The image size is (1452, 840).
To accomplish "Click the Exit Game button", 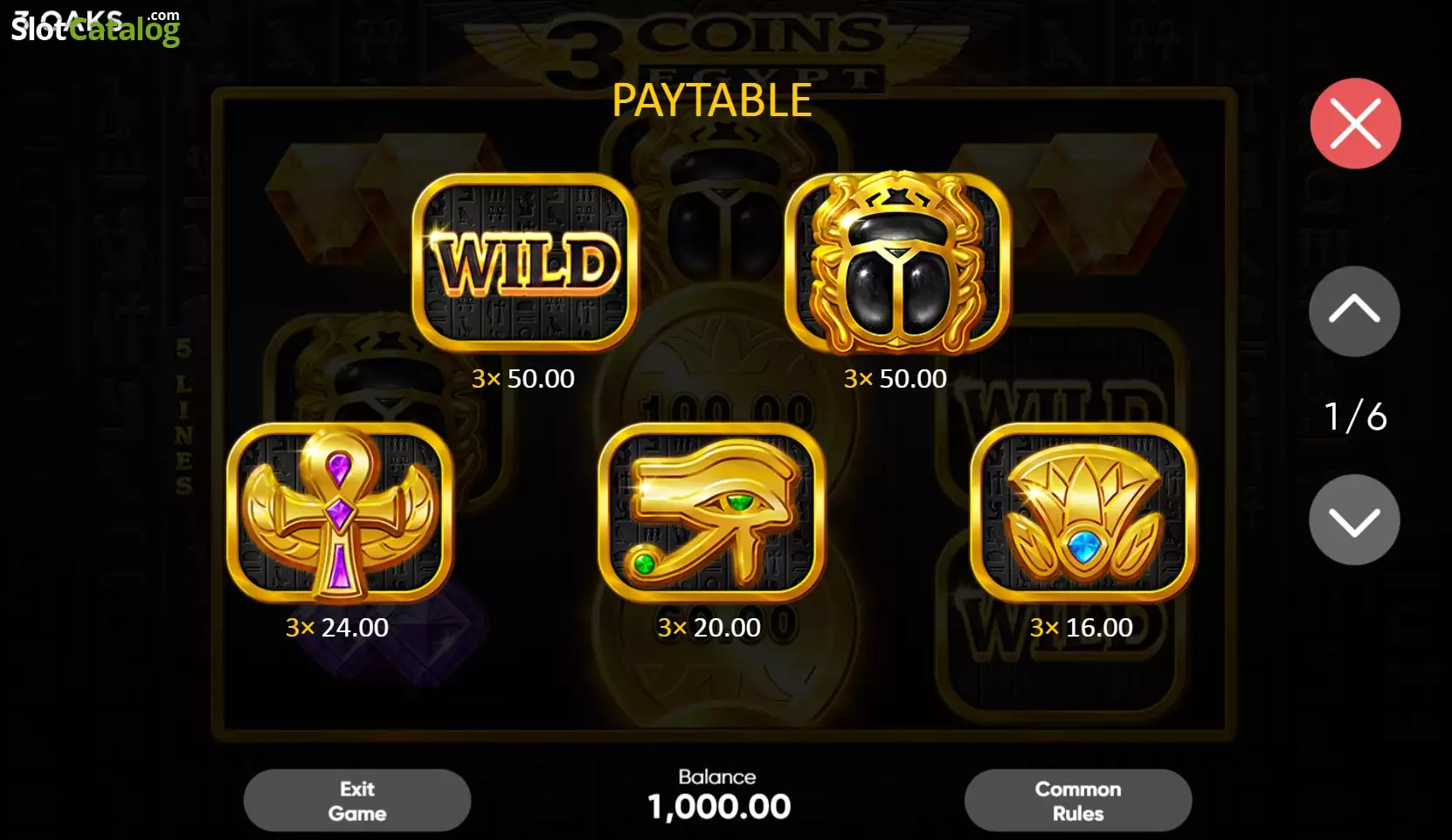I will pos(357,801).
